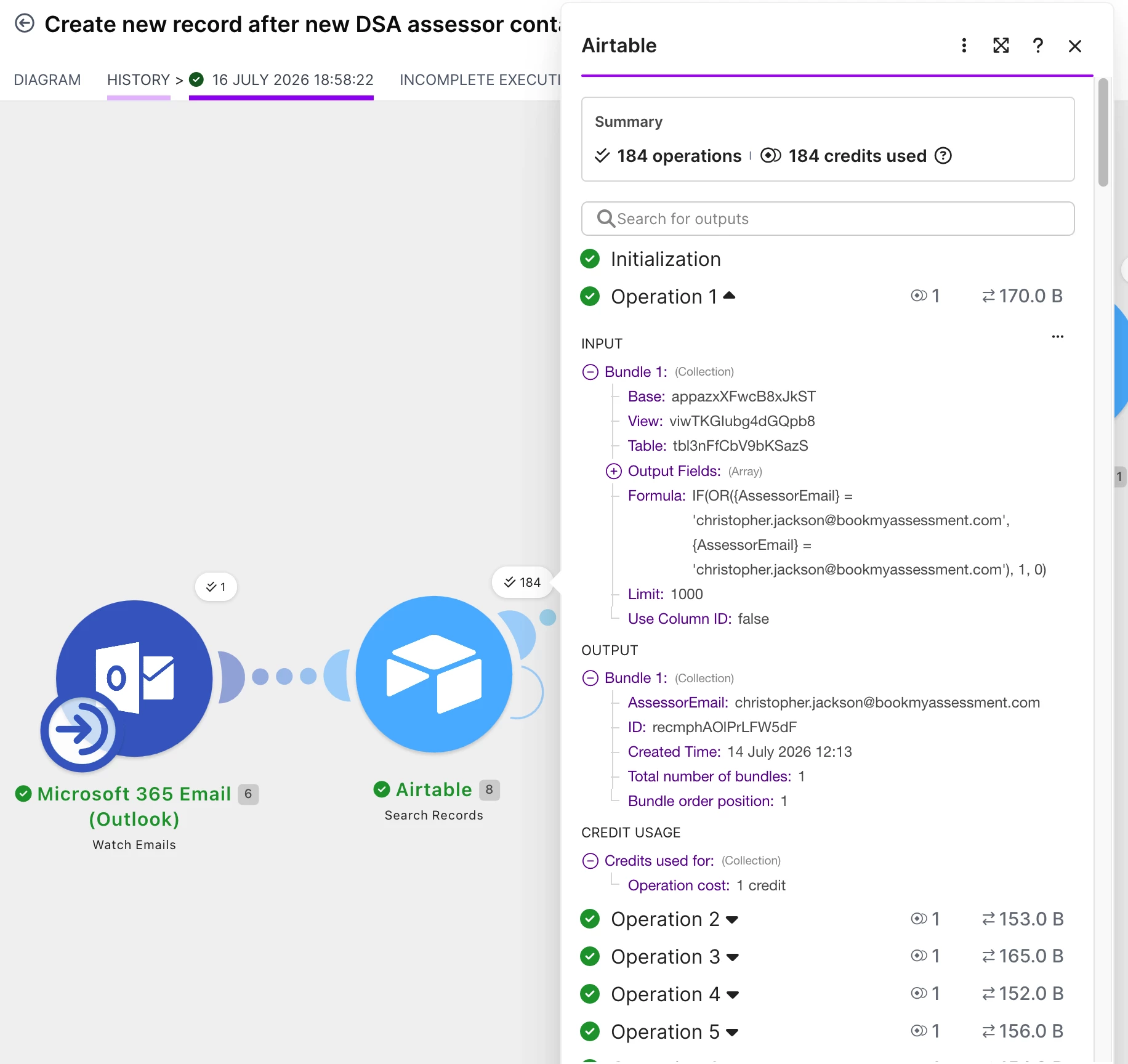Click the Watch Emails trigger arrow badge
Viewport: 1128px width, 1064px height.
pos(82,731)
